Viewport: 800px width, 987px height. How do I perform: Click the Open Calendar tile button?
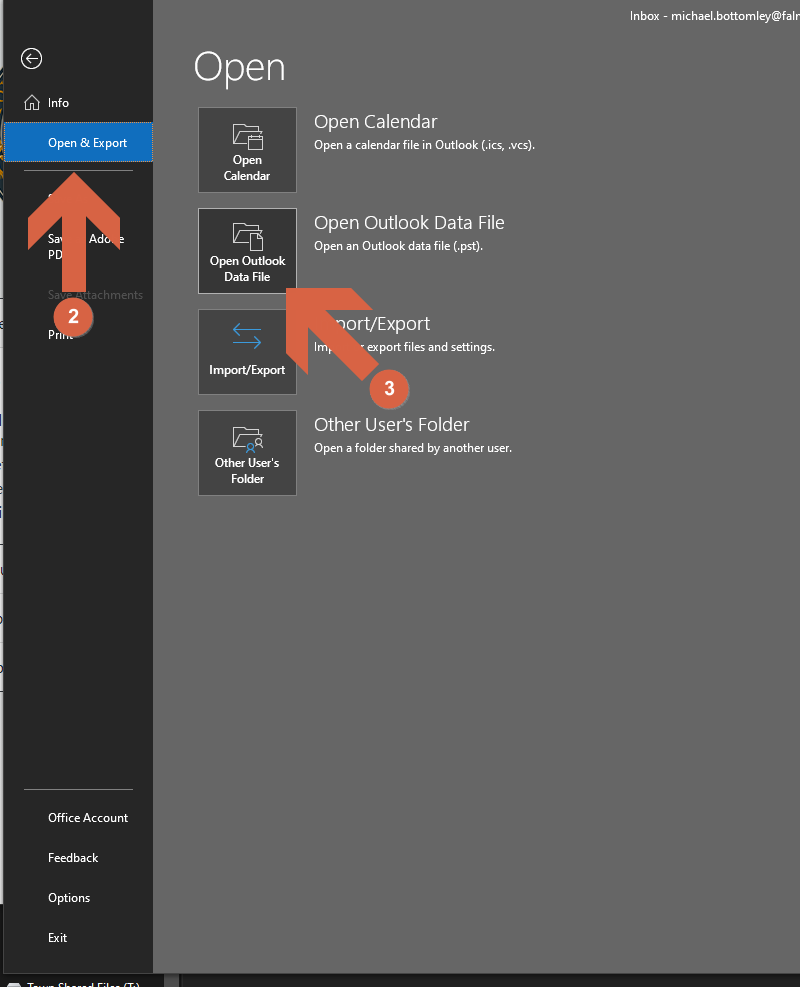(x=247, y=150)
